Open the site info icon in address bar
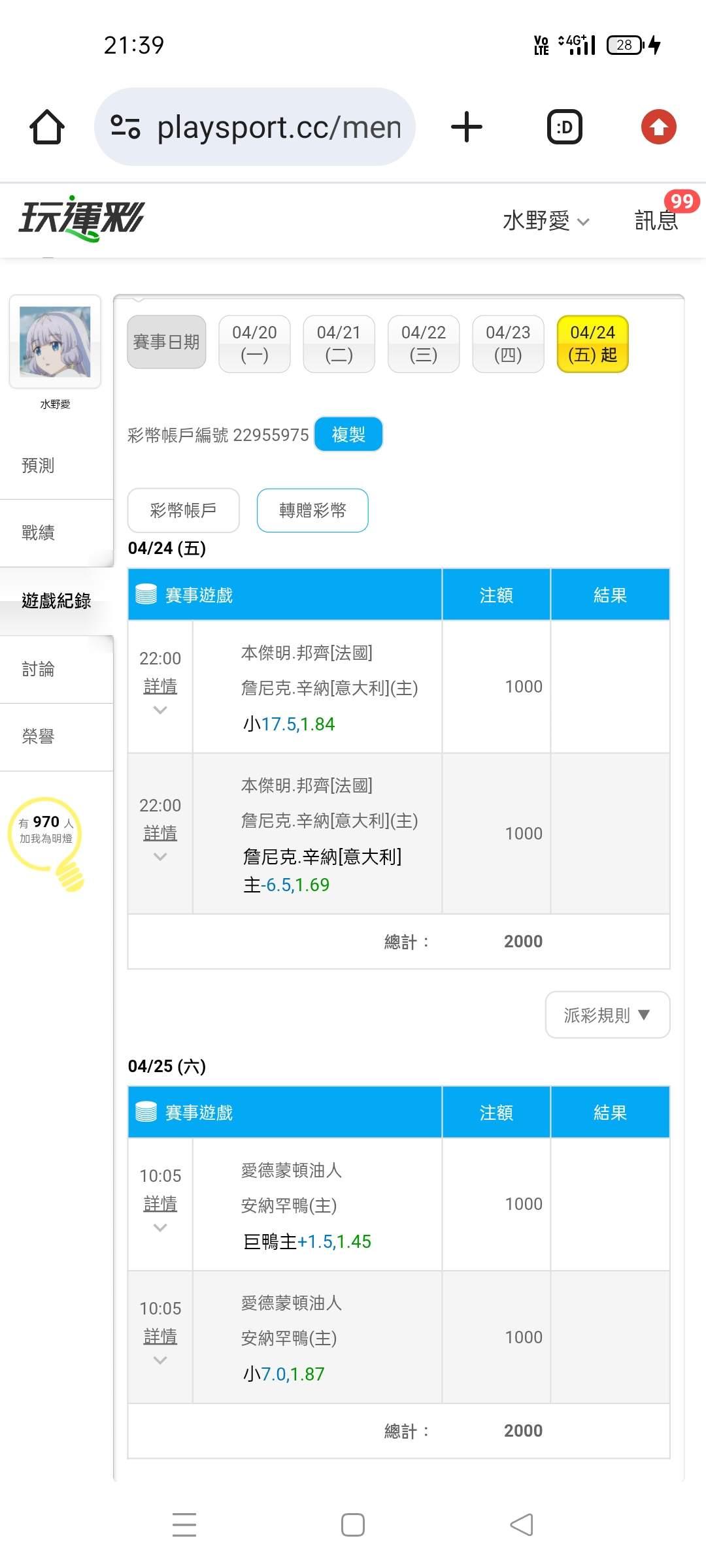Image resolution: width=706 pixels, height=1568 pixels. pyautogui.click(x=126, y=127)
